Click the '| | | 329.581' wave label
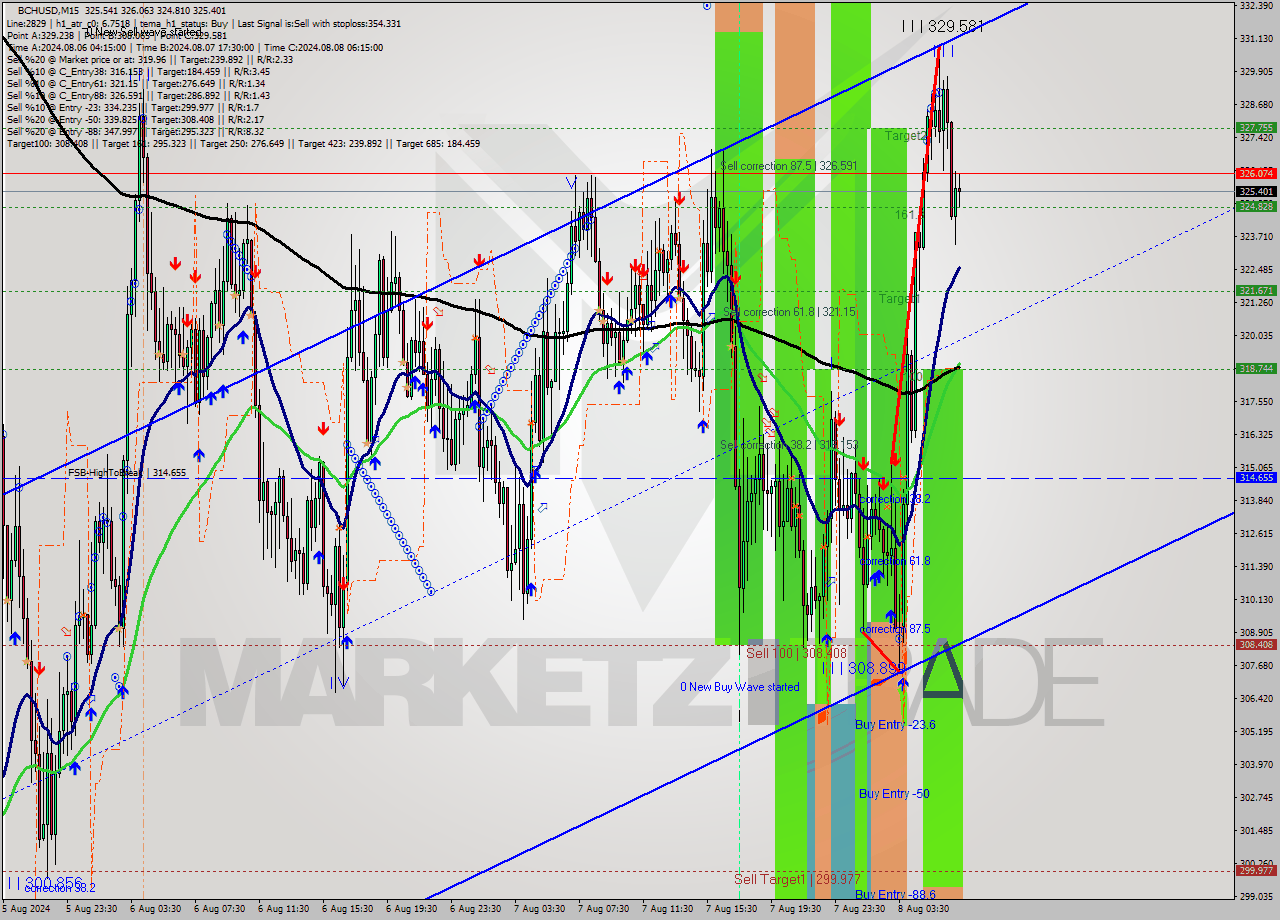Image resolution: width=1280 pixels, height=920 pixels. 942,27
